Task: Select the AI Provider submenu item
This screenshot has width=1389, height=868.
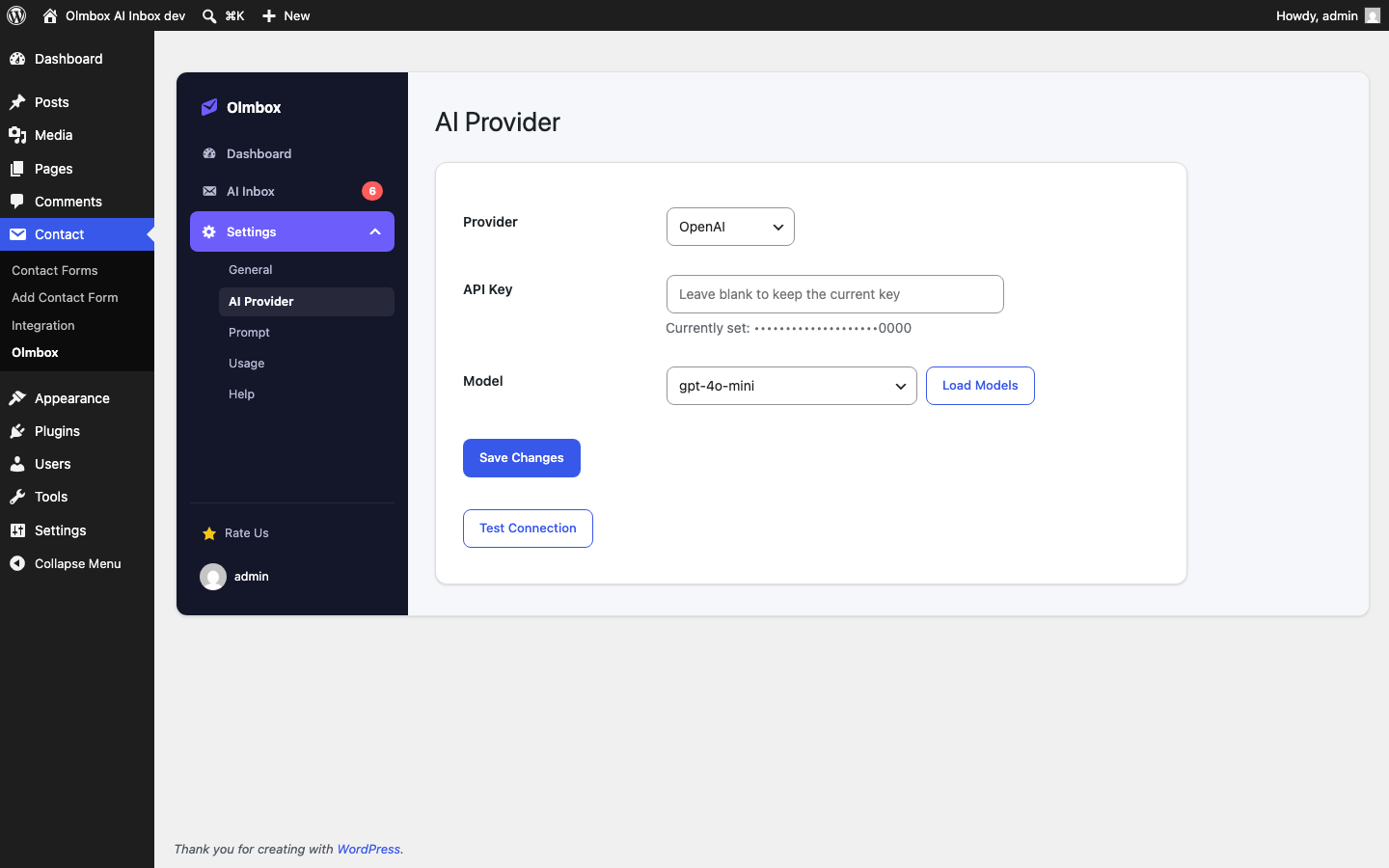Action: (x=307, y=302)
